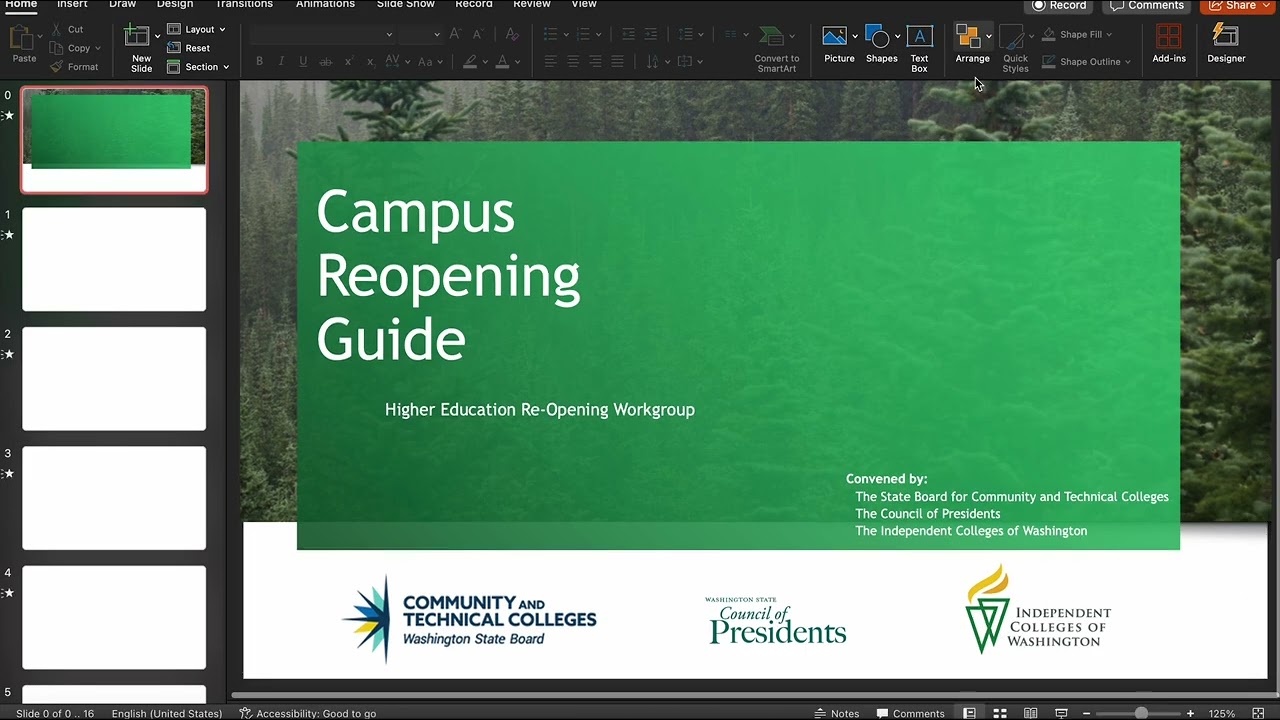Screen dimensions: 1280x720
Task: Clear all text formatting
Action: pyautogui.click(x=512, y=34)
